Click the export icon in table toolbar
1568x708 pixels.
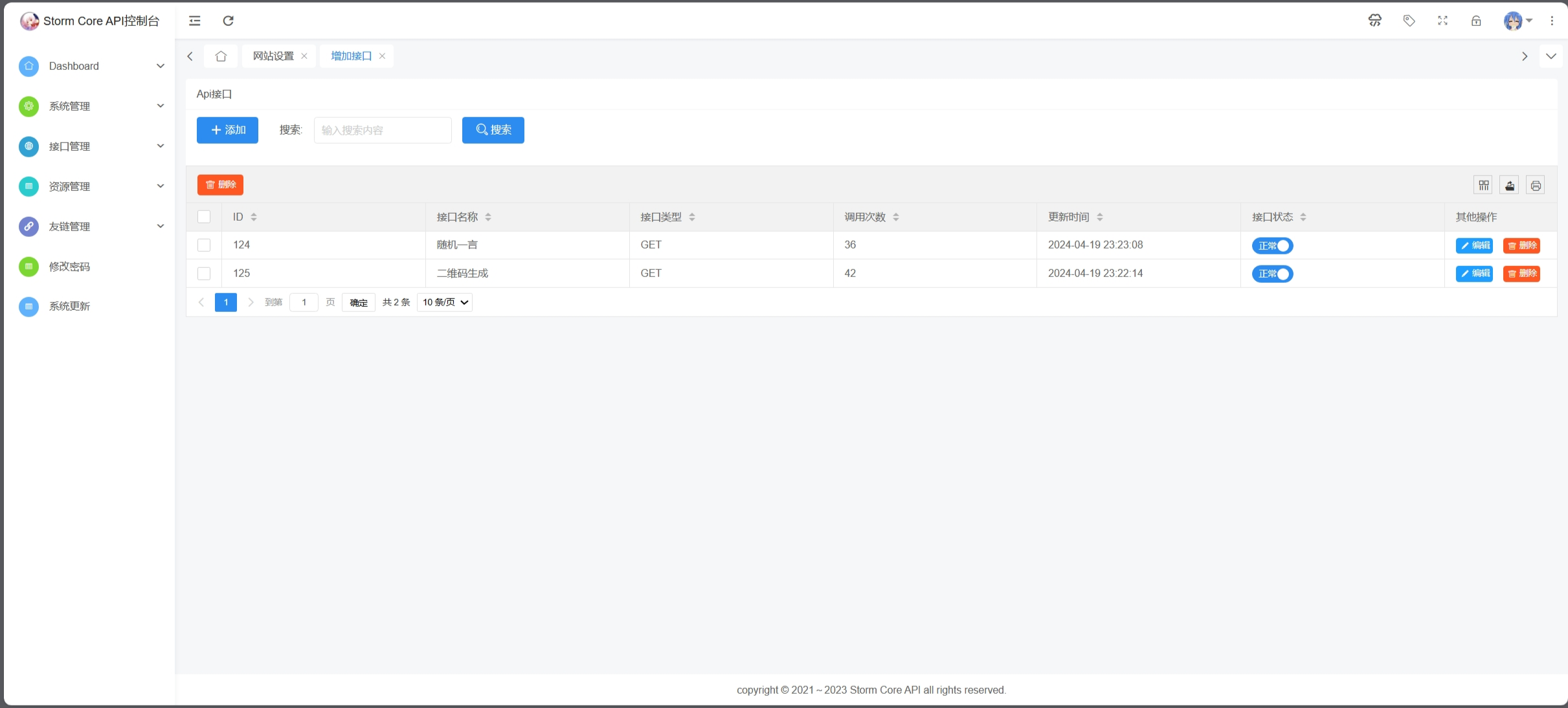pos(1510,185)
